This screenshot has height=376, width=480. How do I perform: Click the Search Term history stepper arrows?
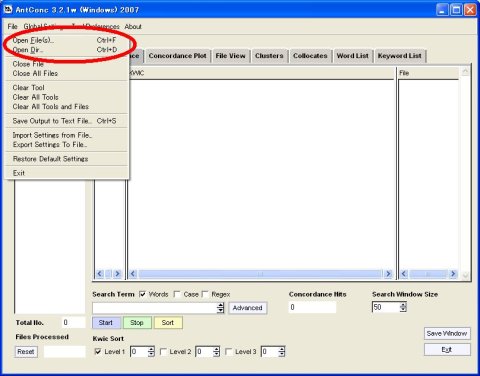click(220, 308)
